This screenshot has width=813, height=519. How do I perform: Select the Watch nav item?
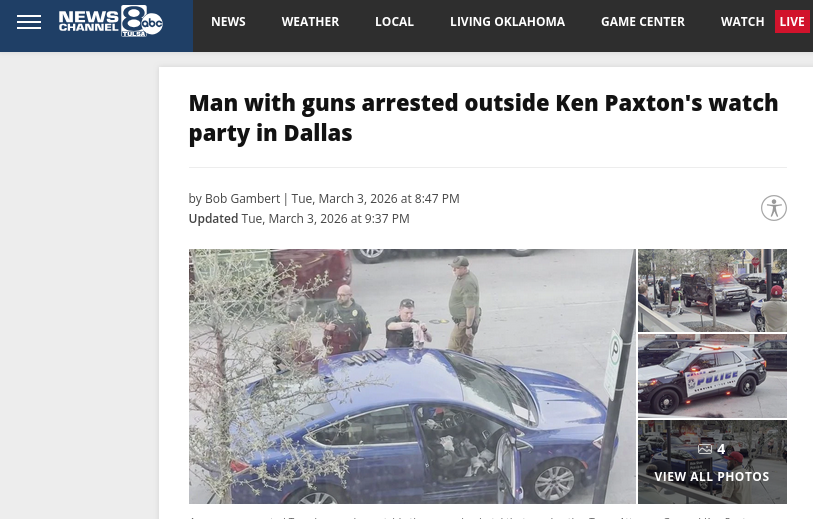pyautogui.click(x=742, y=22)
